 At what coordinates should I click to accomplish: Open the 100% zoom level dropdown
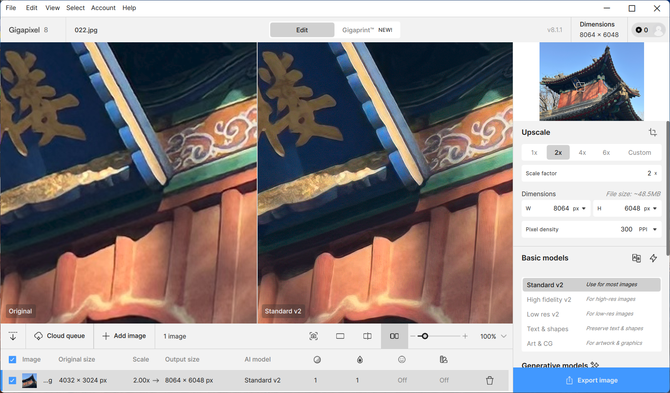tap(493, 336)
